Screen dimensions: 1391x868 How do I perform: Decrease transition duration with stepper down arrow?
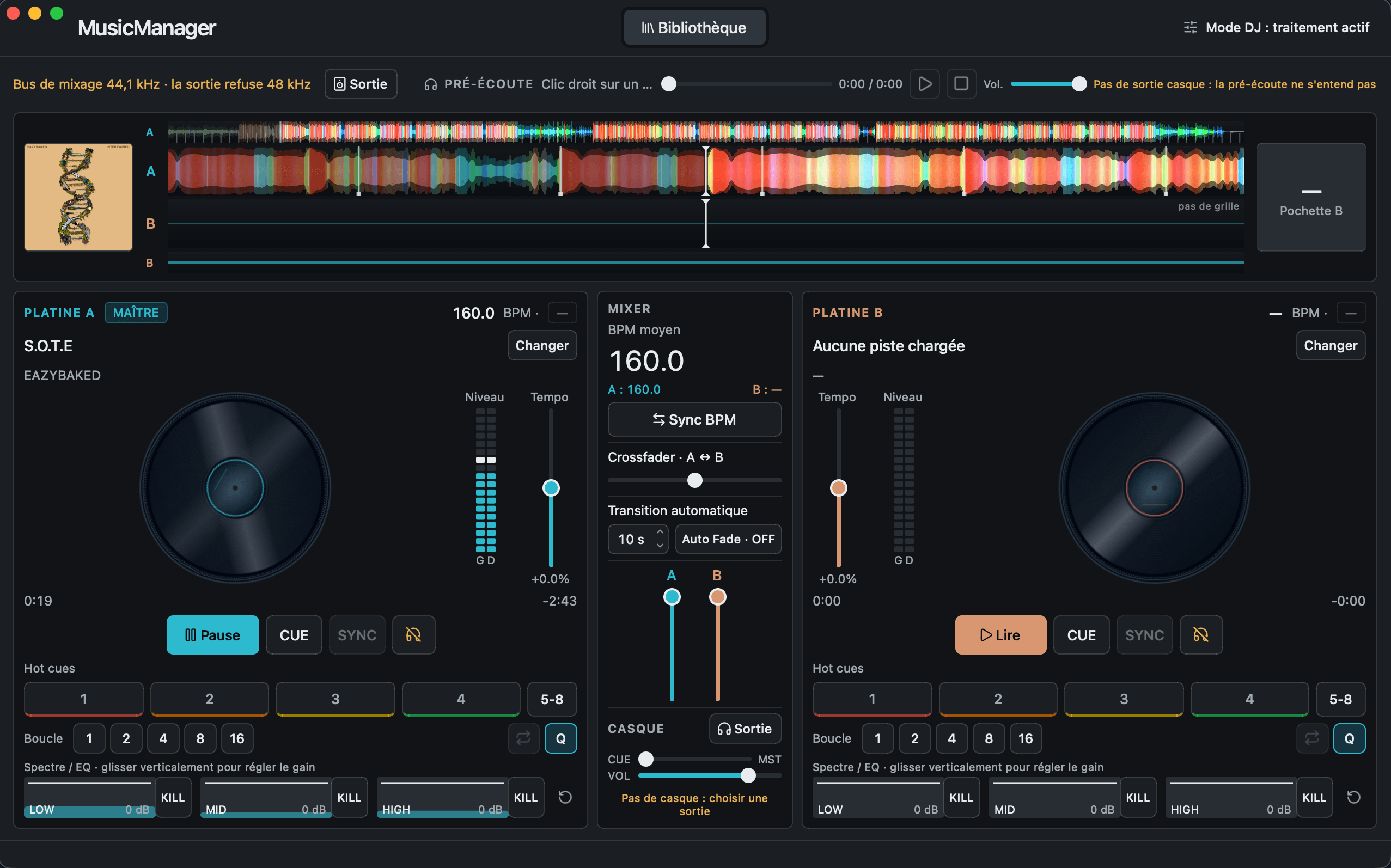pyautogui.click(x=660, y=546)
